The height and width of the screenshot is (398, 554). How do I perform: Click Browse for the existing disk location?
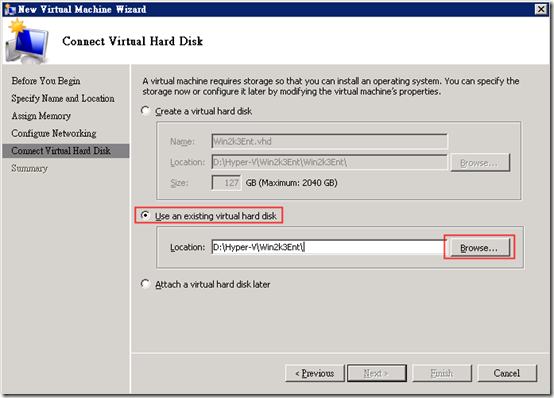click(x=479, y=247)
